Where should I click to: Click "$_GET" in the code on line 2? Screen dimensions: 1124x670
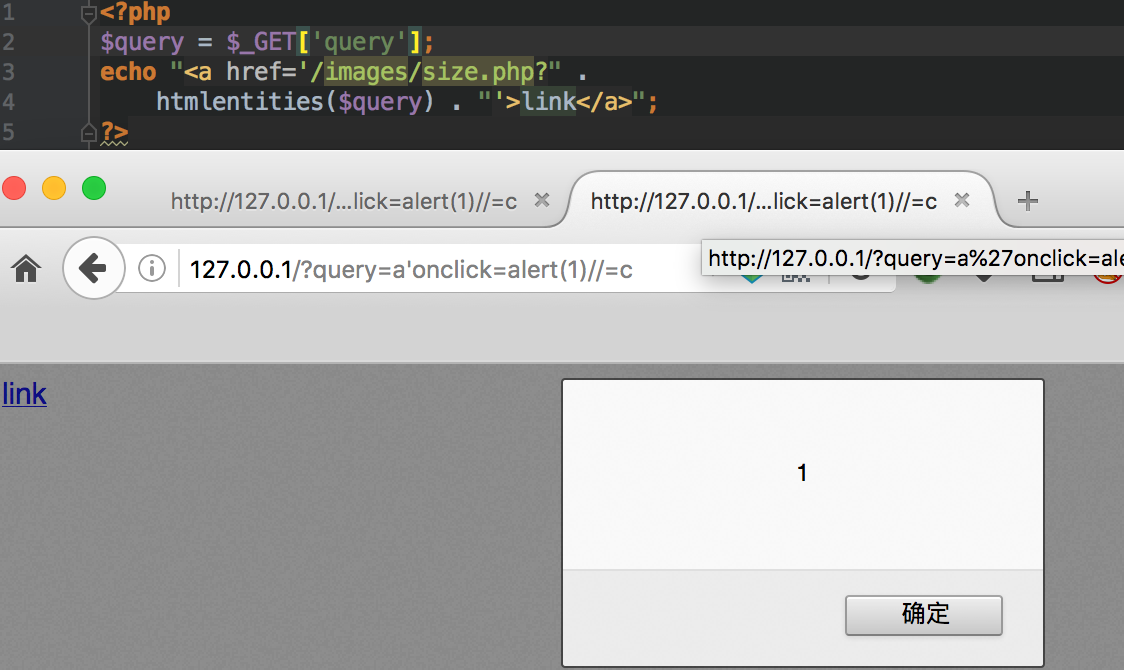pos(261,42)
